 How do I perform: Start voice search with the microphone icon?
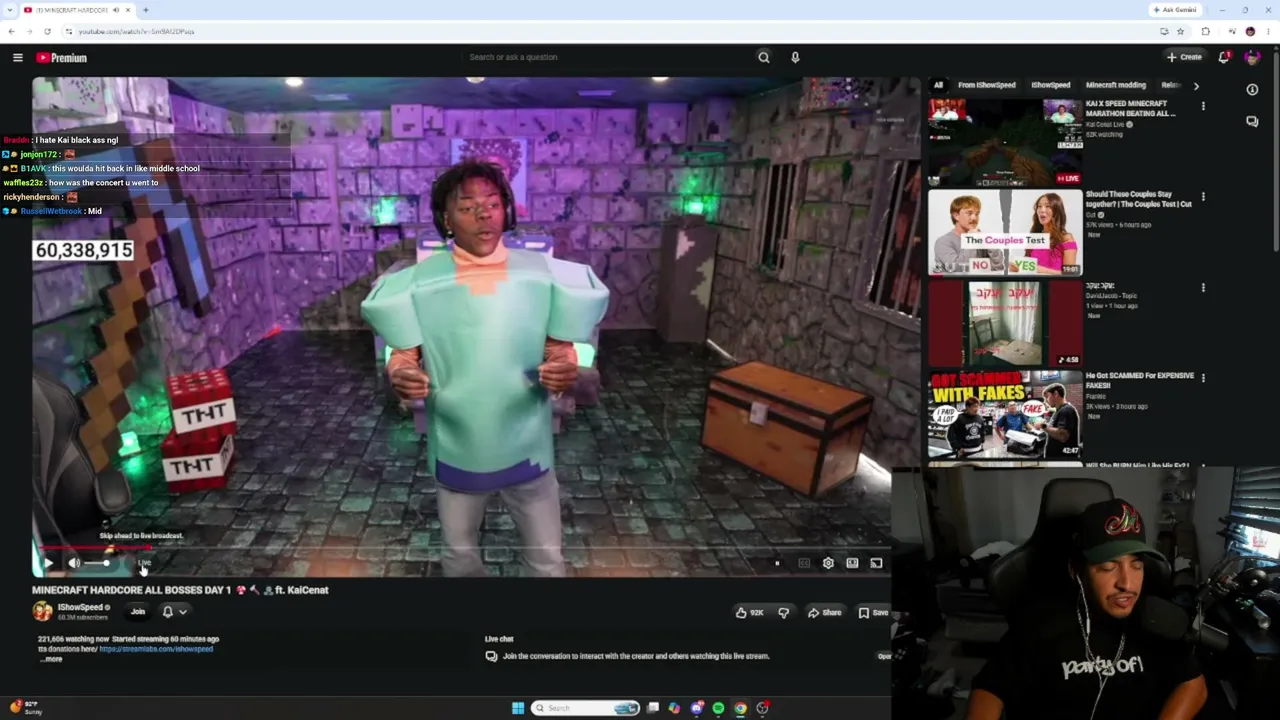click(795, 57)
